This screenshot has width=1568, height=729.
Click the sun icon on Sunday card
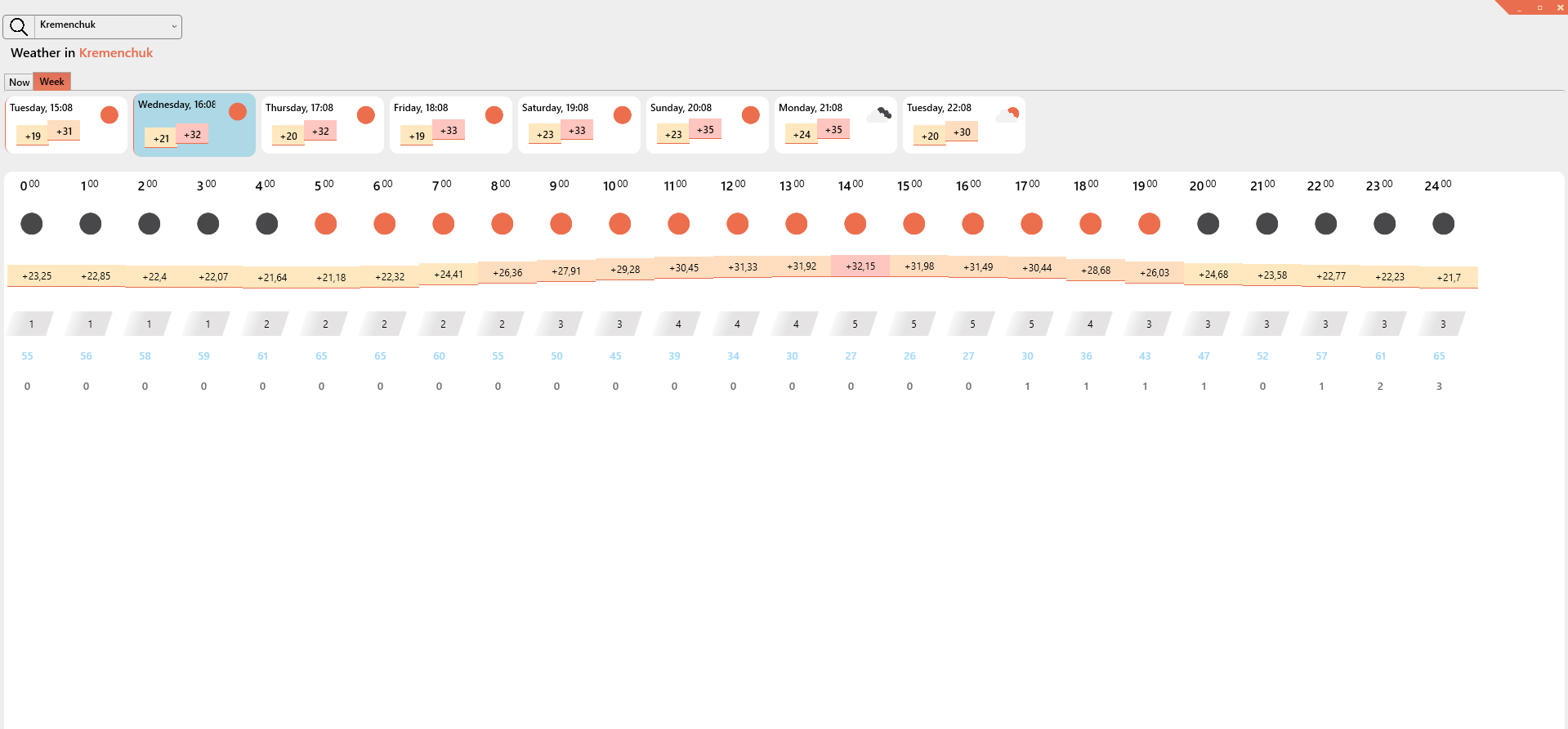751,114
